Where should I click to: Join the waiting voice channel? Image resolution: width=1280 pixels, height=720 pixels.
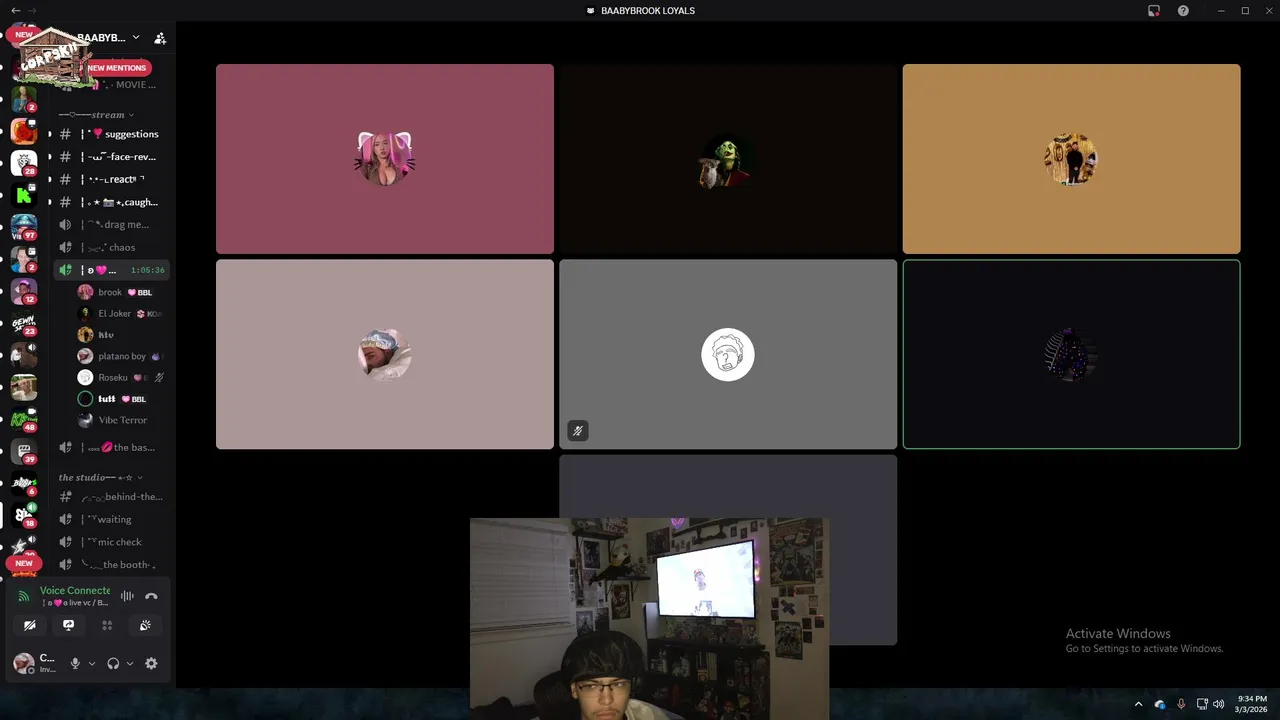111,519
